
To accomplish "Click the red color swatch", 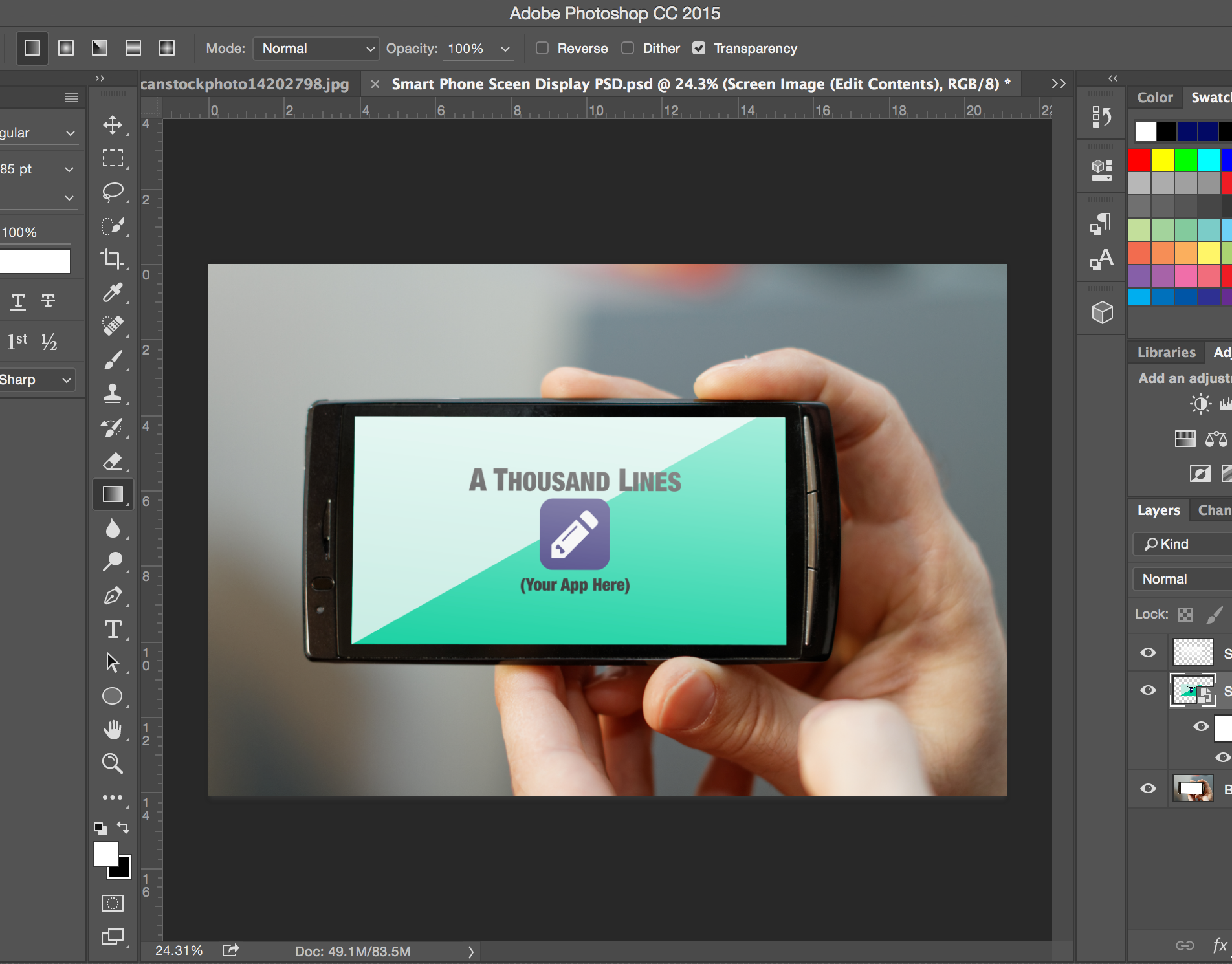I will pos(1139,159).
